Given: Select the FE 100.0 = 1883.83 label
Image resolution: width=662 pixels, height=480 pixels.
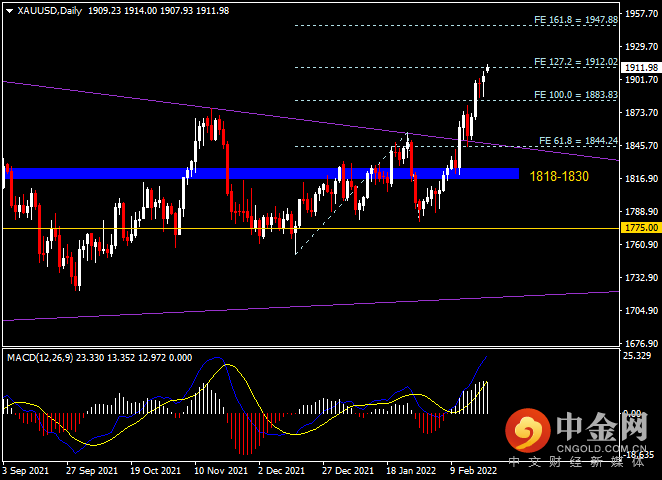Looking at the screenshot, I should point(575,95).
